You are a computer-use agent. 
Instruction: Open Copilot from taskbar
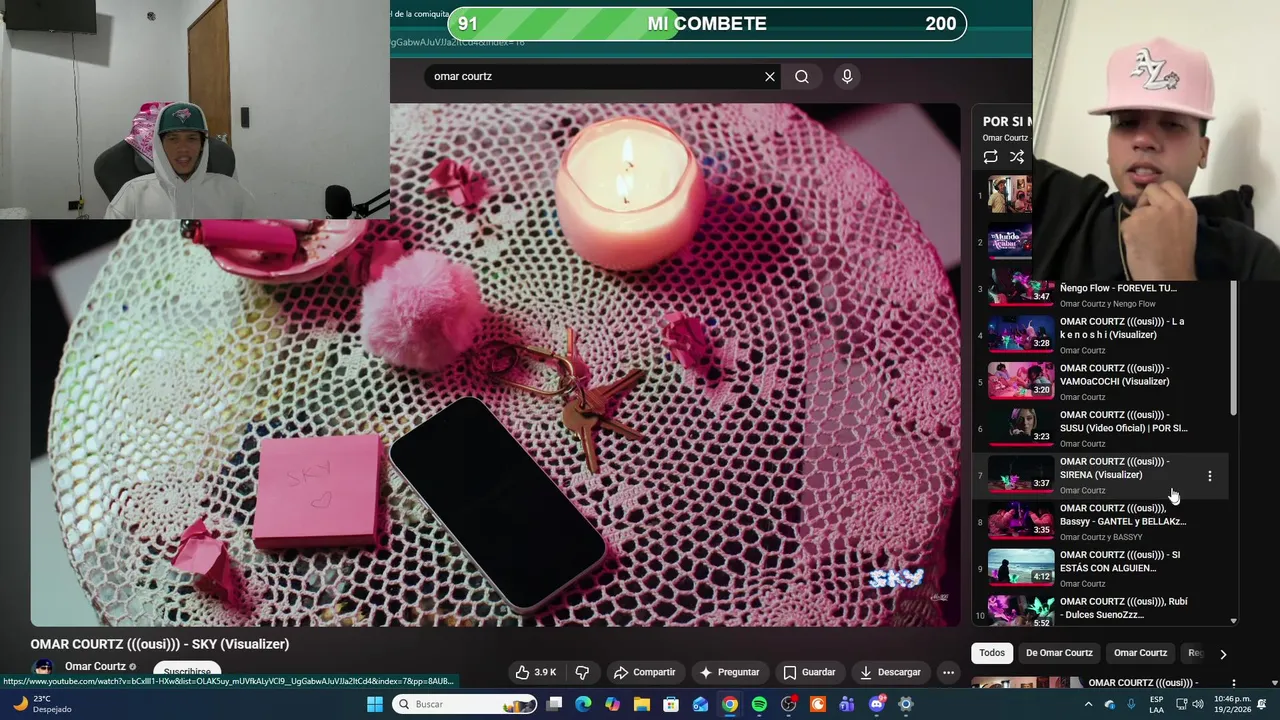click(x=612, y=704)
